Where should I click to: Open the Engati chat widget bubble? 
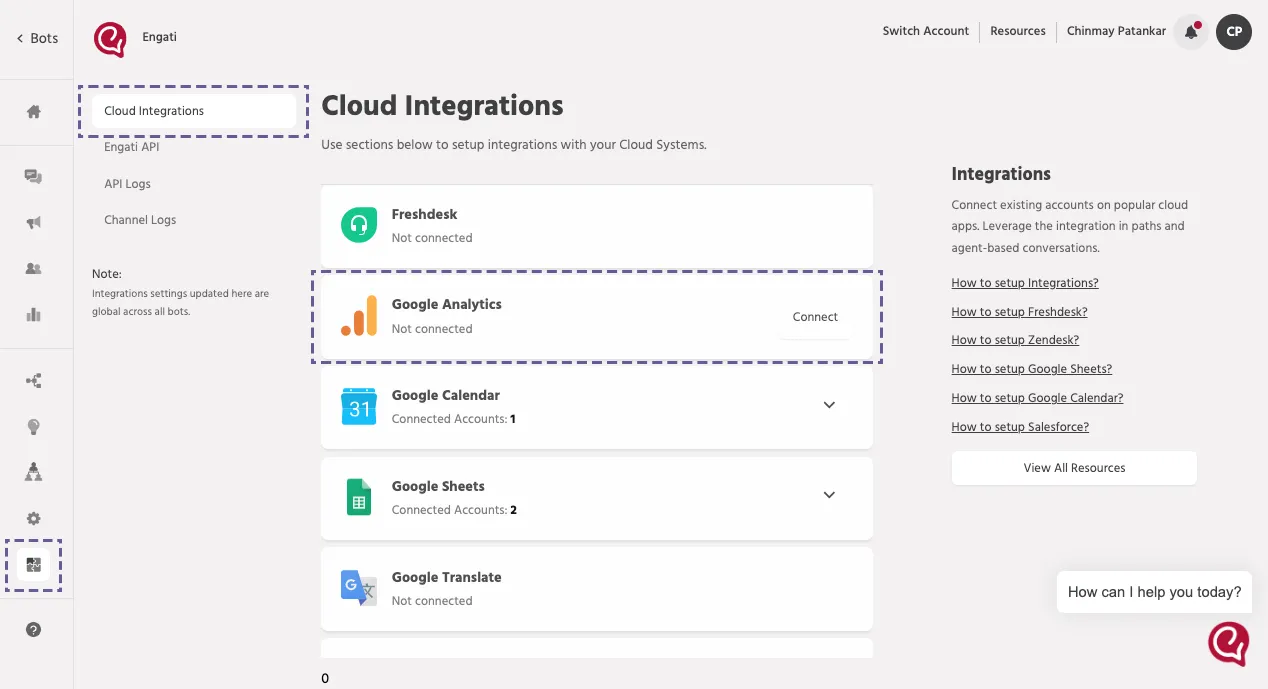pos(1229,643)
